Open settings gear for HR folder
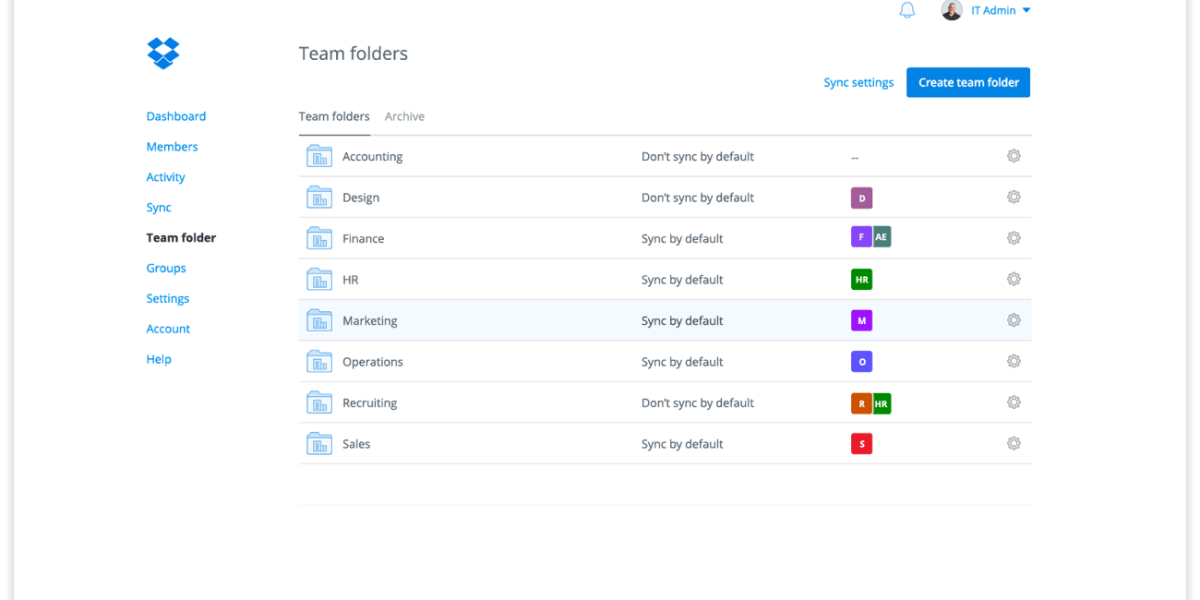This screenshot has width=1200, height=600. coord(1013,279)
